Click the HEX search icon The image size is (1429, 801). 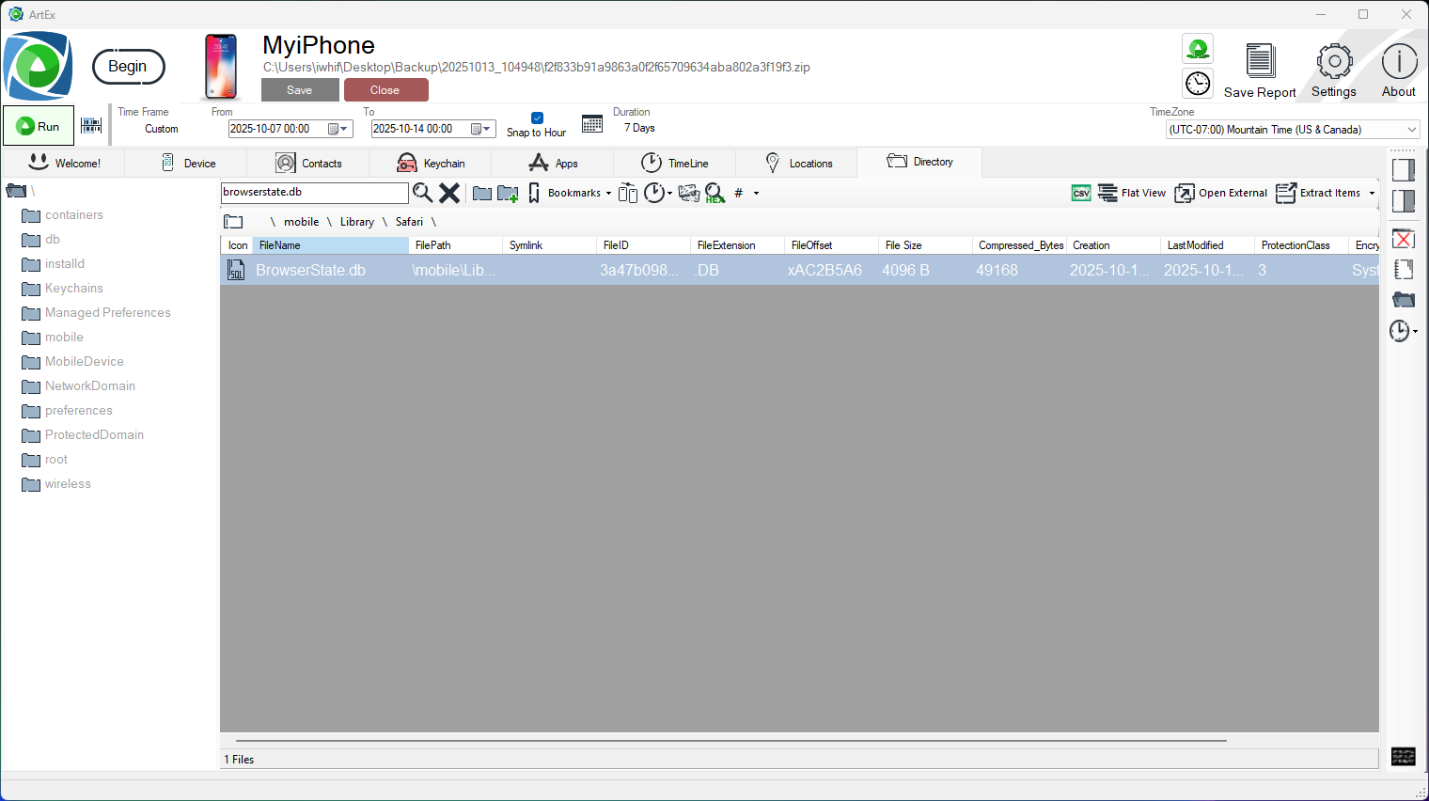tap(715, 193)
